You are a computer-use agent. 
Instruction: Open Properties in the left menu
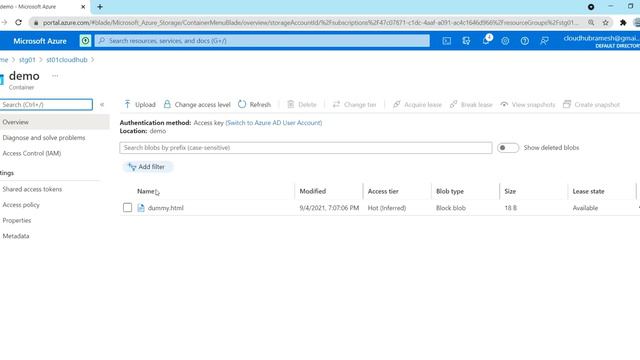tap(17, 220)
